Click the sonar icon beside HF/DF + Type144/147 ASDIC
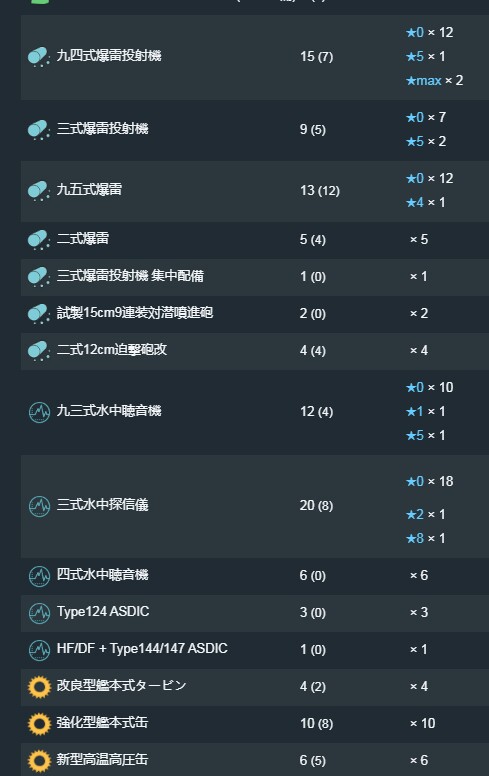489x776 pixels. tap(39, 650)
